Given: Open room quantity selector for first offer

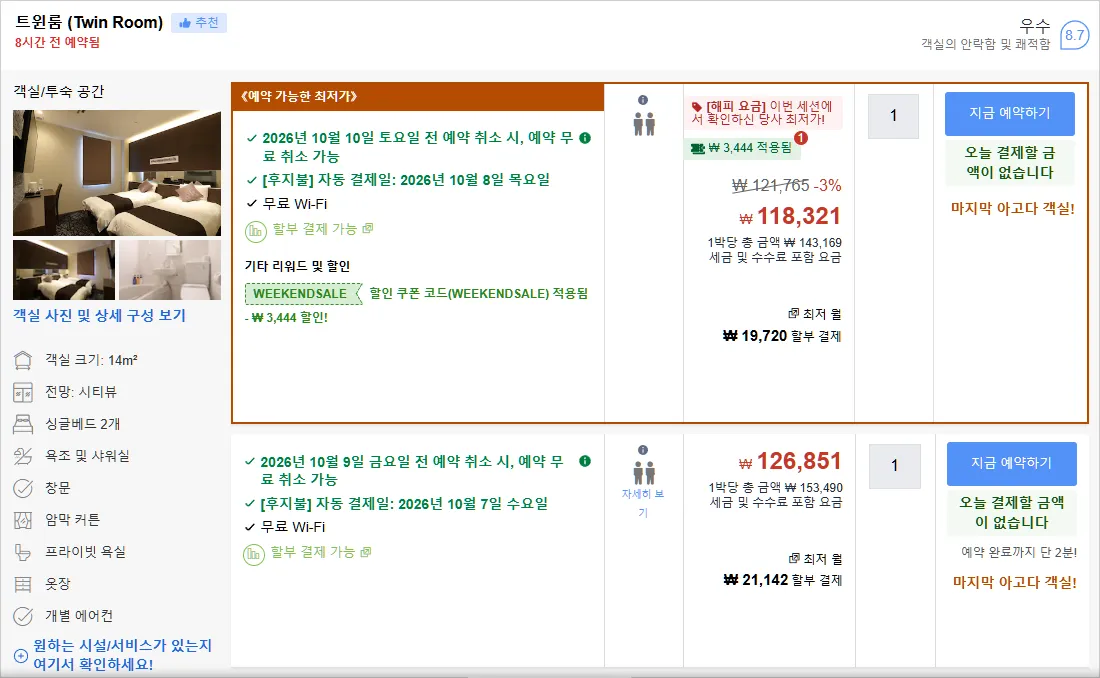Looking at the screenshot, I should click(893, 116).
